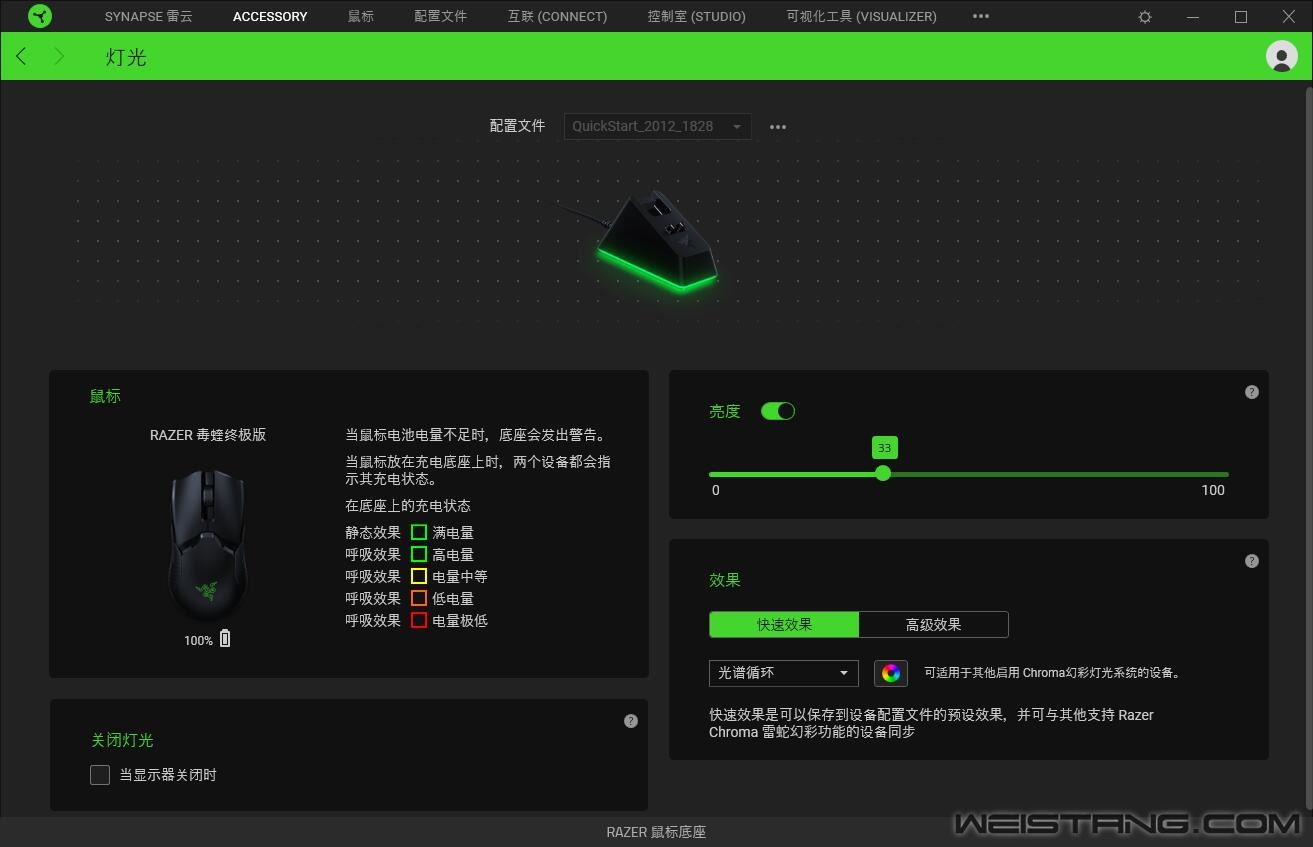Expand the 光谱循环 effect dropdown
Image resolution: width=1313 pixels, height=847 pixels.
click(x=784, y=673)
